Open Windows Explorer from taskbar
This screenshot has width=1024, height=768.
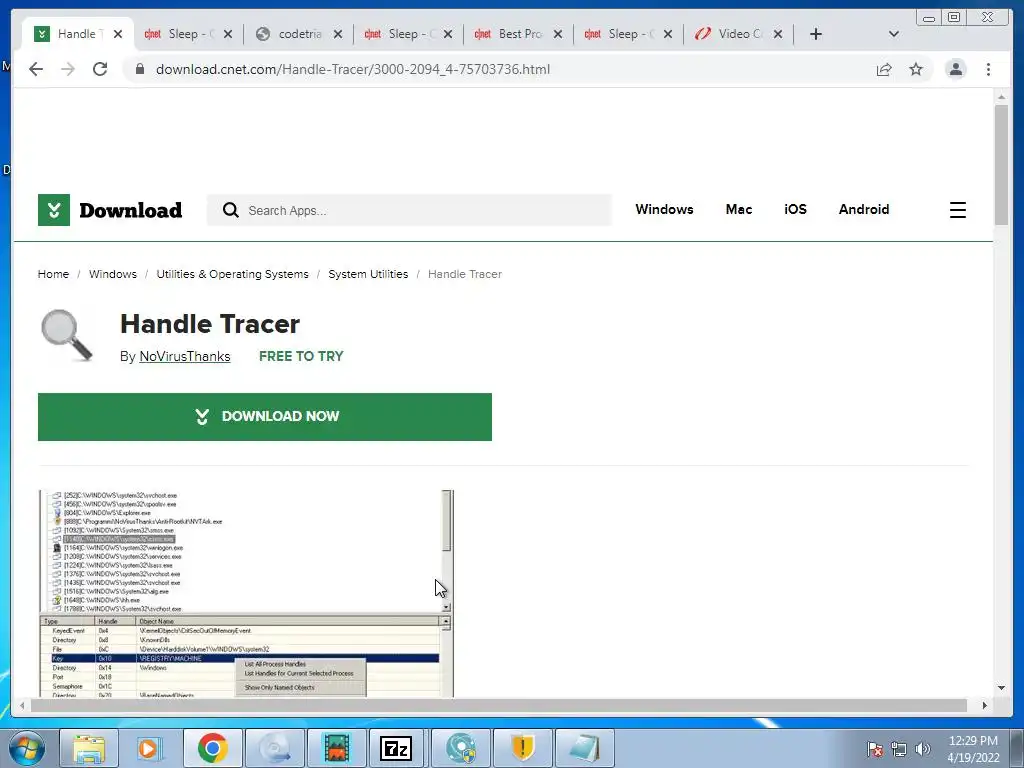(x=89, y=748)
